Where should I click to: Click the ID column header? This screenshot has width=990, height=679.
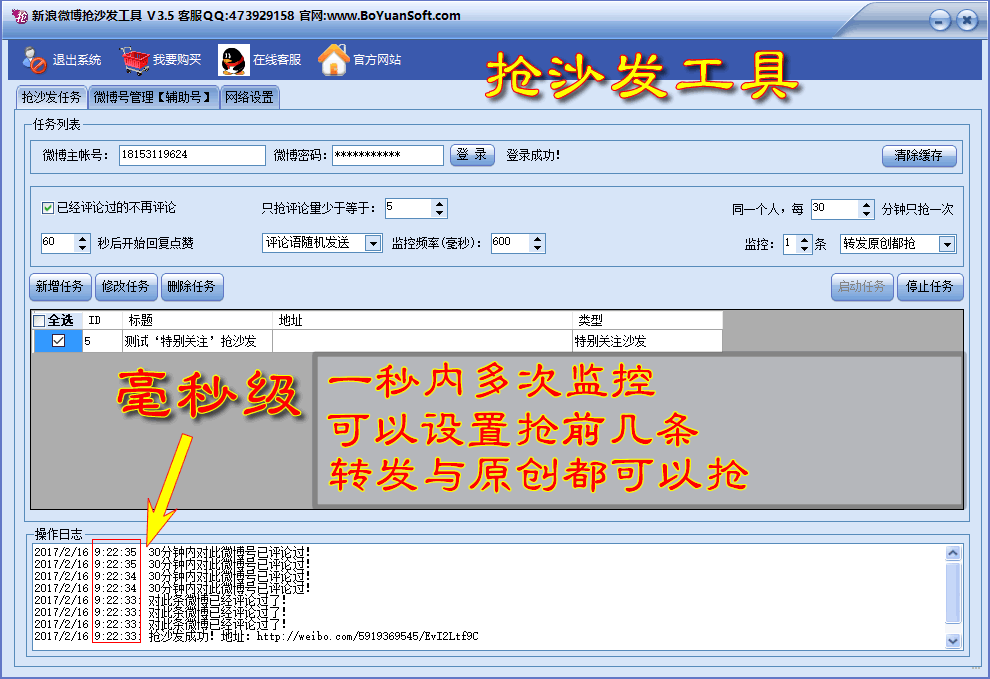point(102,320)
